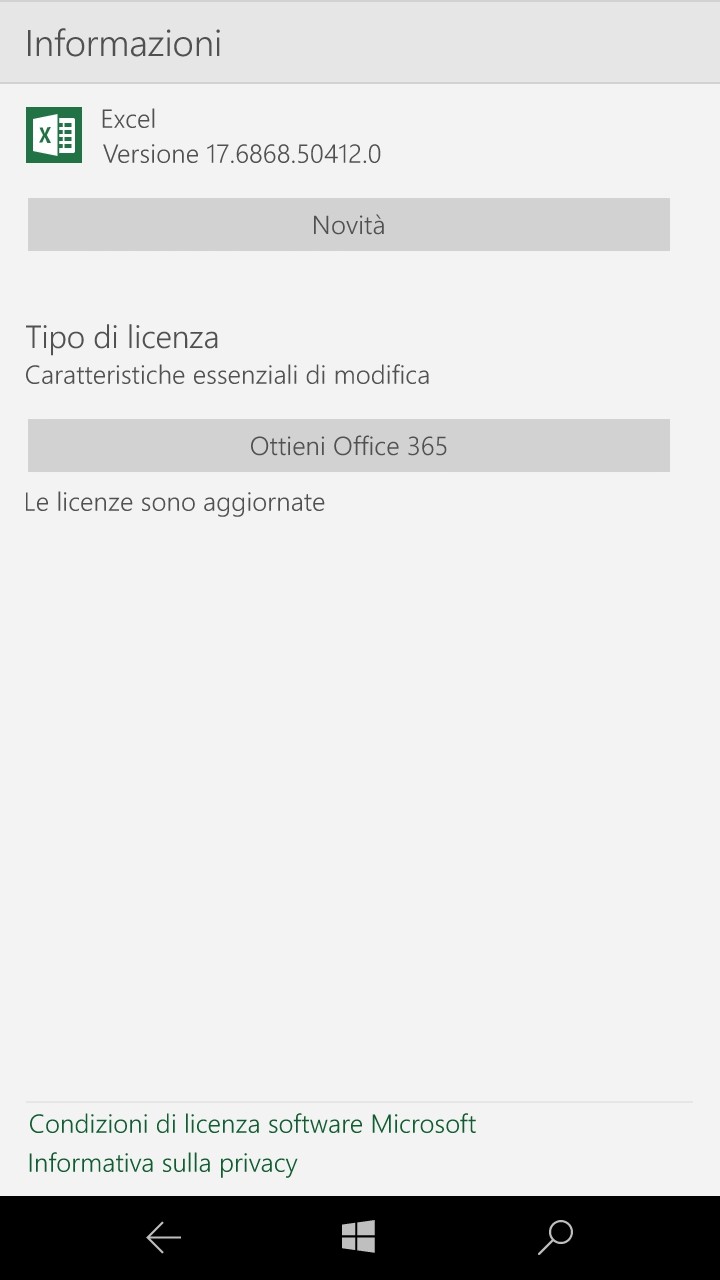Open Condizioni di licenza software Microsoft link
This screenshot has width=720, height=1280.
tap(252, 1124)
